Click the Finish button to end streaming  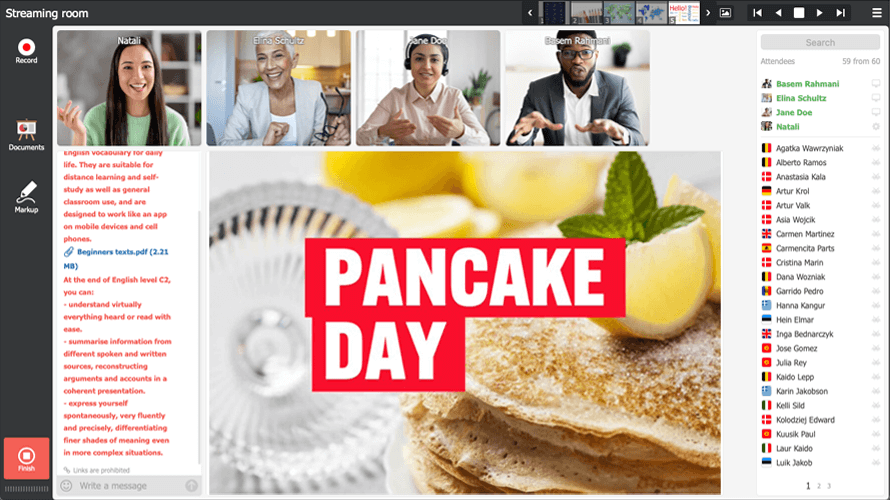[26, 459]
